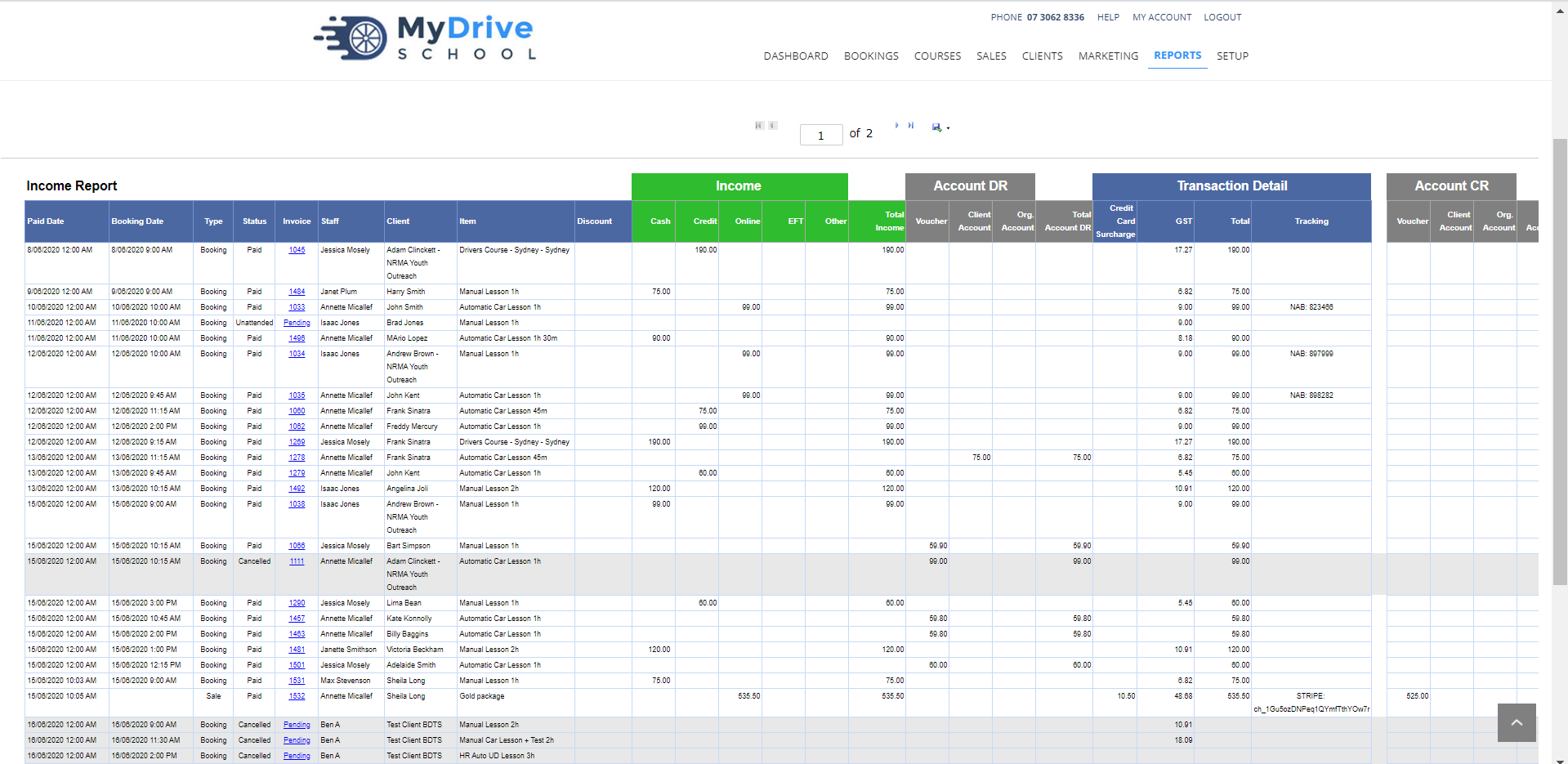Click the Transaction Detail group header
This screenshot has width=1568, height=764.
point(1231,186)
